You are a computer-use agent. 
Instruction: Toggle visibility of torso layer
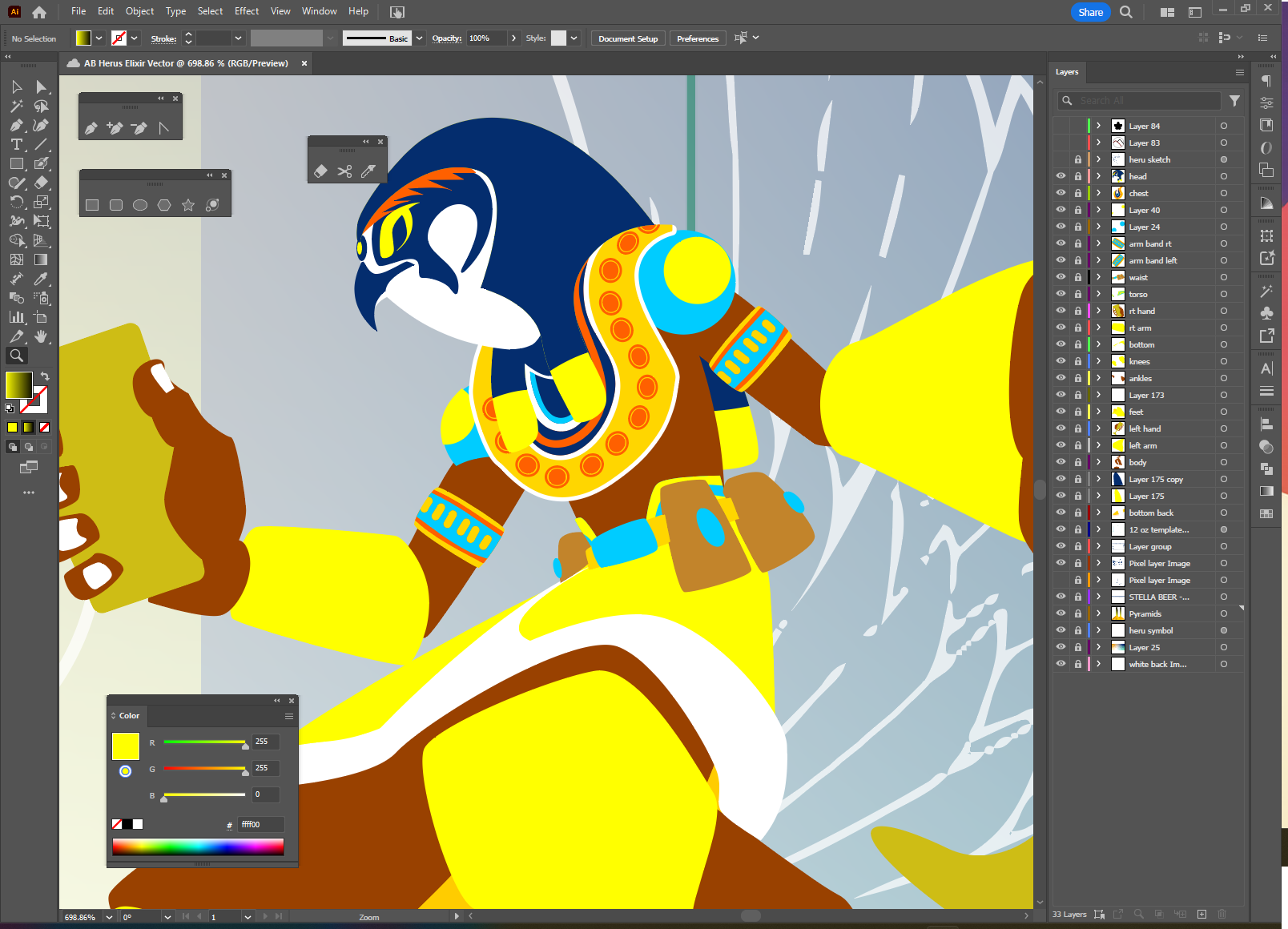pyautogui.click(x=1061, y=294)
